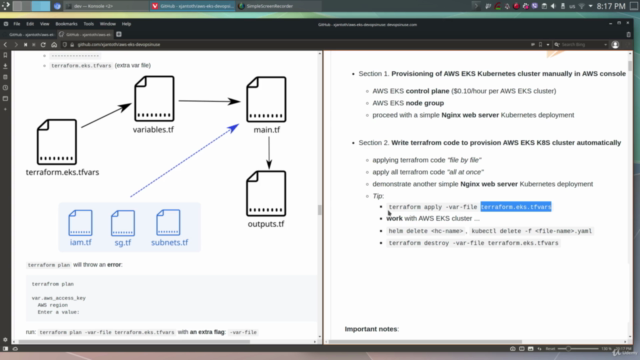The height and width of the screenshot is (360, 640).
Task: Open Window panel in sidebar
Action: [5, 98]
